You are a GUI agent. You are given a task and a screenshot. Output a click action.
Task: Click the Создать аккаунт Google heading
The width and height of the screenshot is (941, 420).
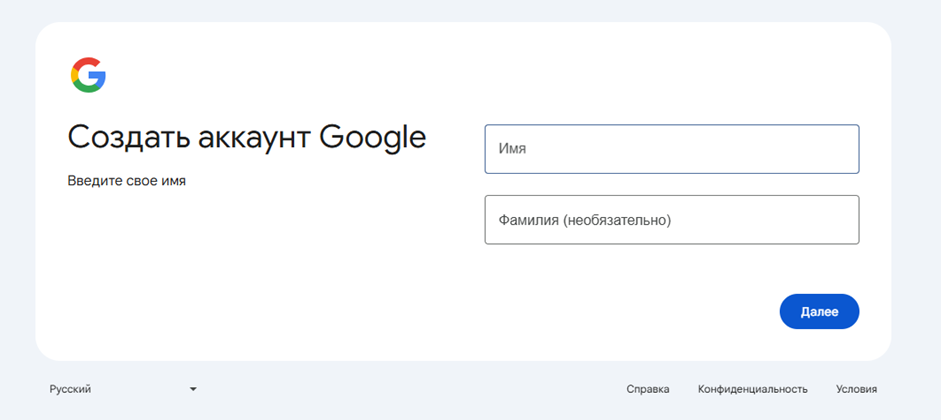point(247,137)
